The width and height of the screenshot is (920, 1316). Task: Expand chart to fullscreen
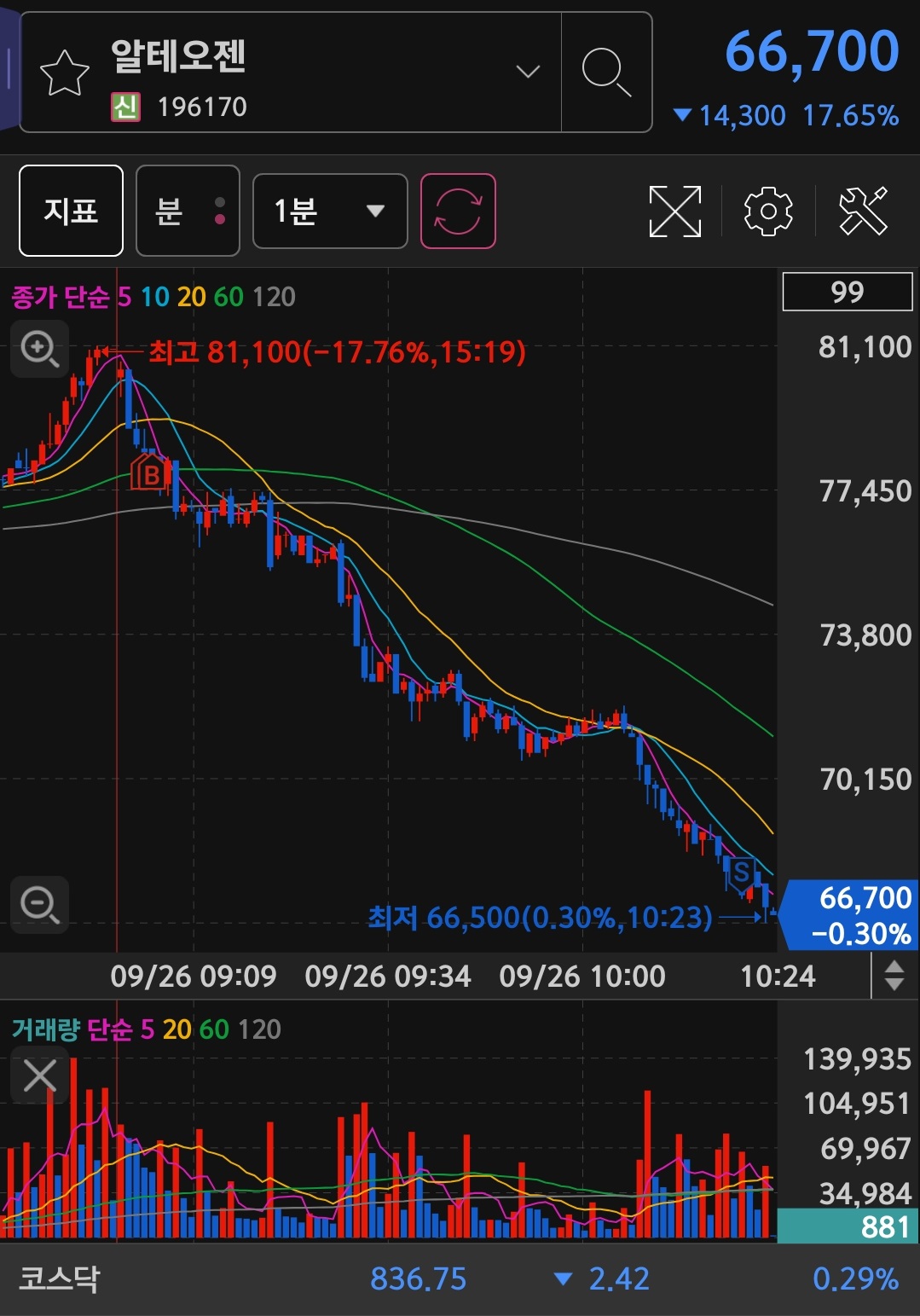pos(675,211)
